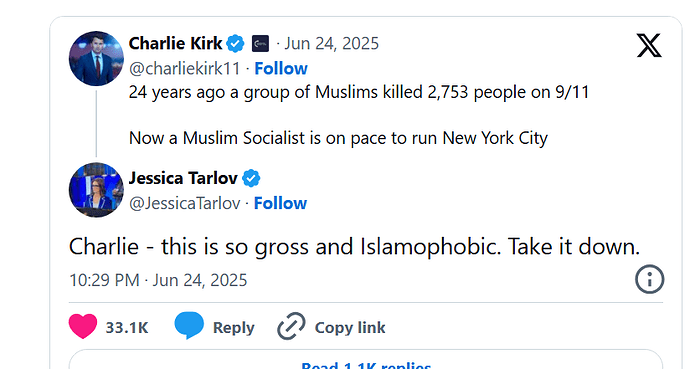
Task: Click Jessica Tarlov's verified badge
Action: 251,178
